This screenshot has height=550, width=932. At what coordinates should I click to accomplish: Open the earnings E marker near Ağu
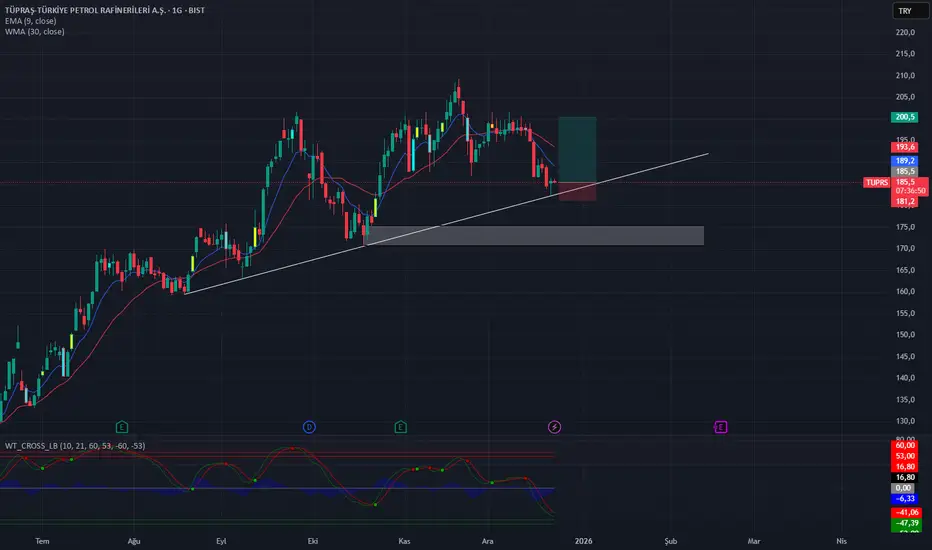121,427
